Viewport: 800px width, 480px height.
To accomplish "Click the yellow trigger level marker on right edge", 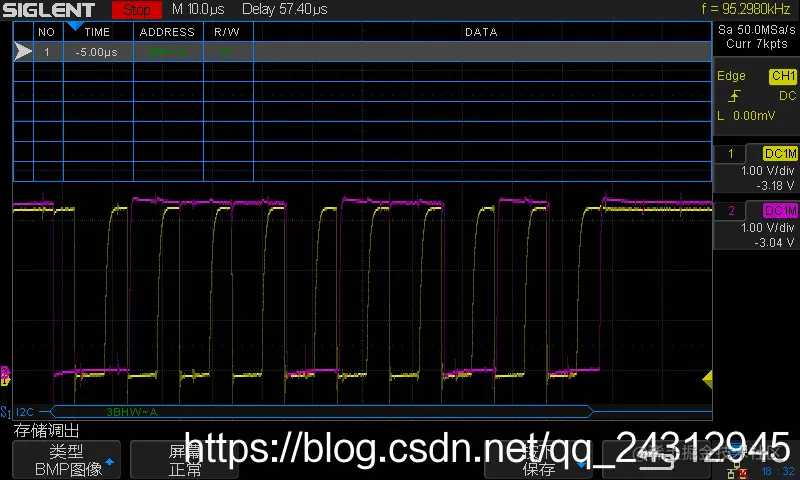I will point(707,379).
